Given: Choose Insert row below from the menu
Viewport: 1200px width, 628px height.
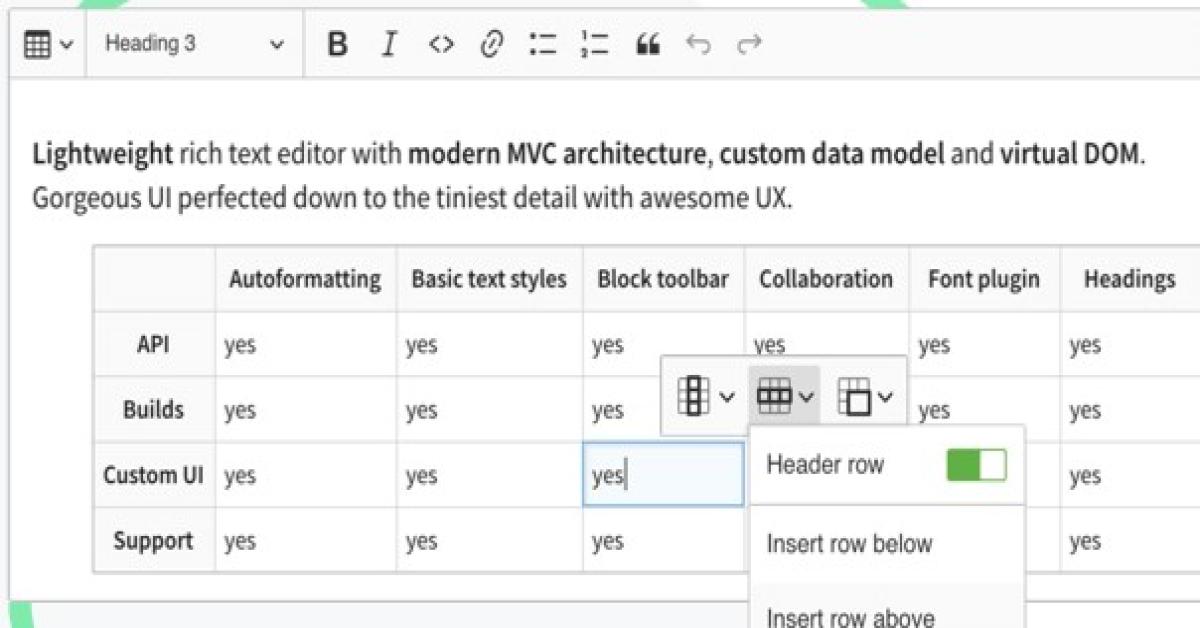Looking at the screenshot, I should tap(886, 544).
